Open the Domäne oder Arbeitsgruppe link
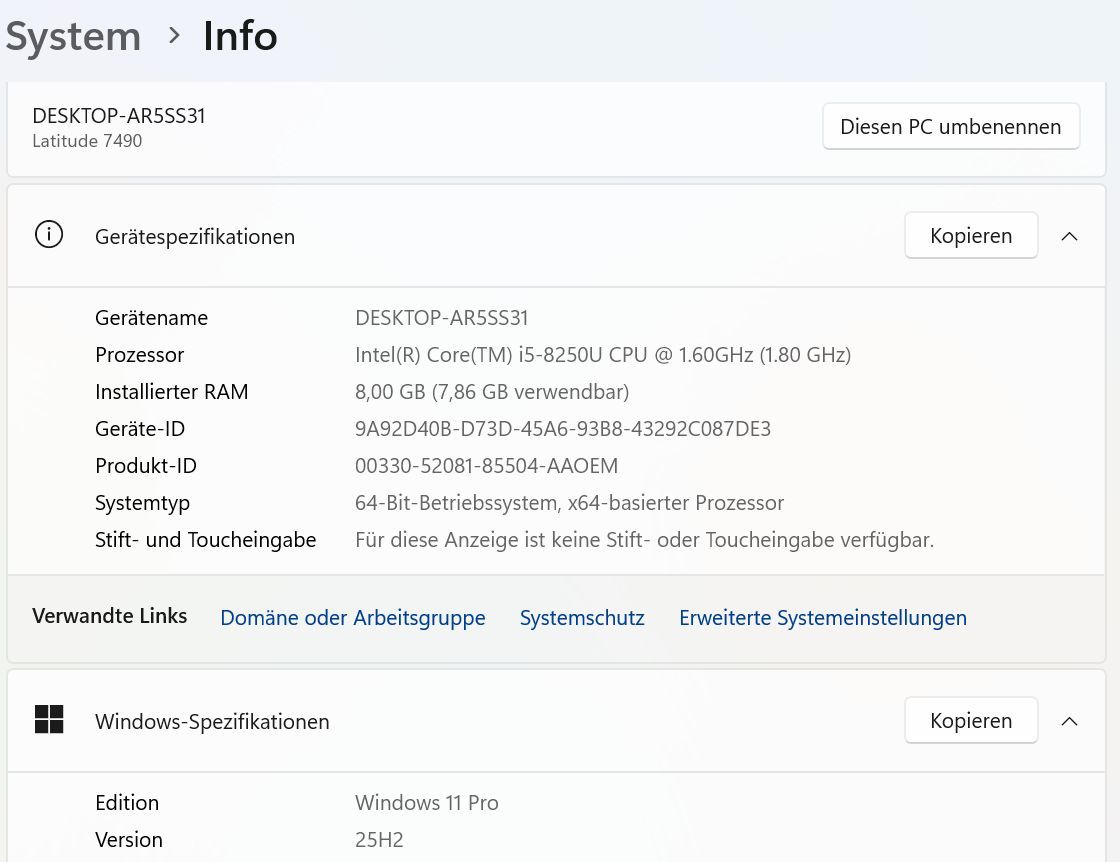1120x862 pixels. (352, 618)
